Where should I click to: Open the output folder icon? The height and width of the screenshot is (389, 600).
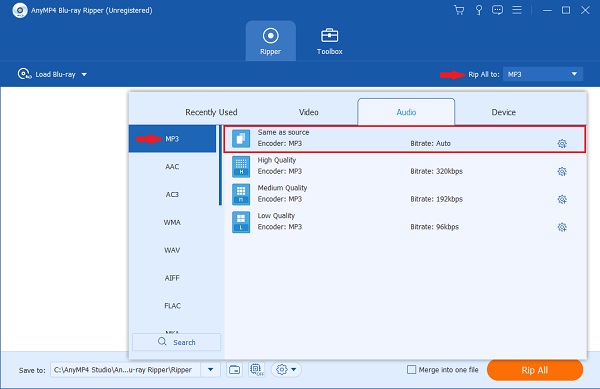pyautogui.click(x=235, y=370)
